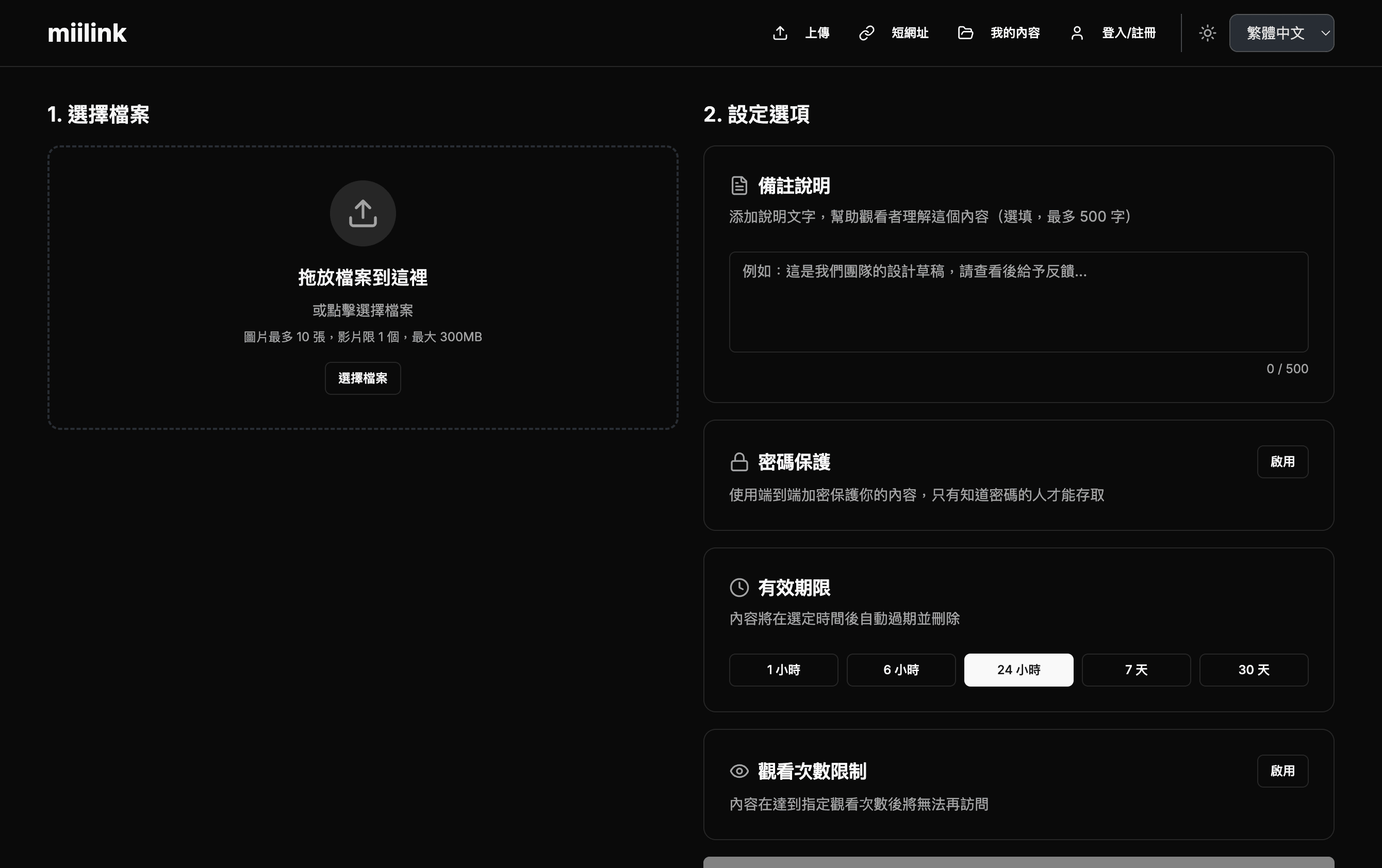Click the user icon next to 登入/註冊
Image resolution: width=1382 pixels, height=868 pixels.
coord(1077,32)
